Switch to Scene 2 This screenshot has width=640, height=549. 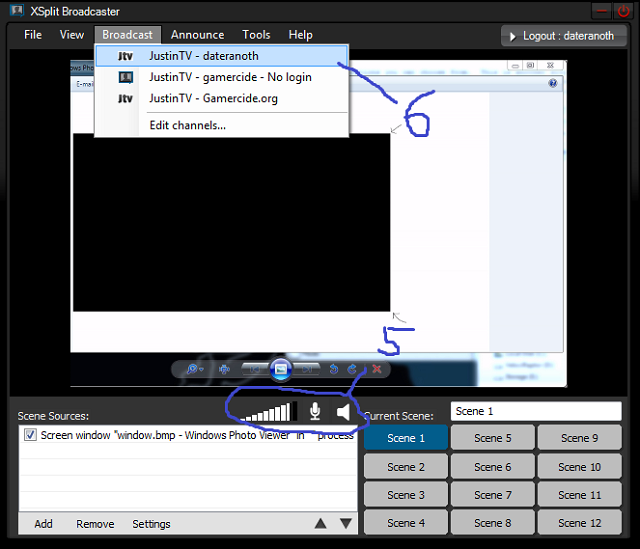406,467
